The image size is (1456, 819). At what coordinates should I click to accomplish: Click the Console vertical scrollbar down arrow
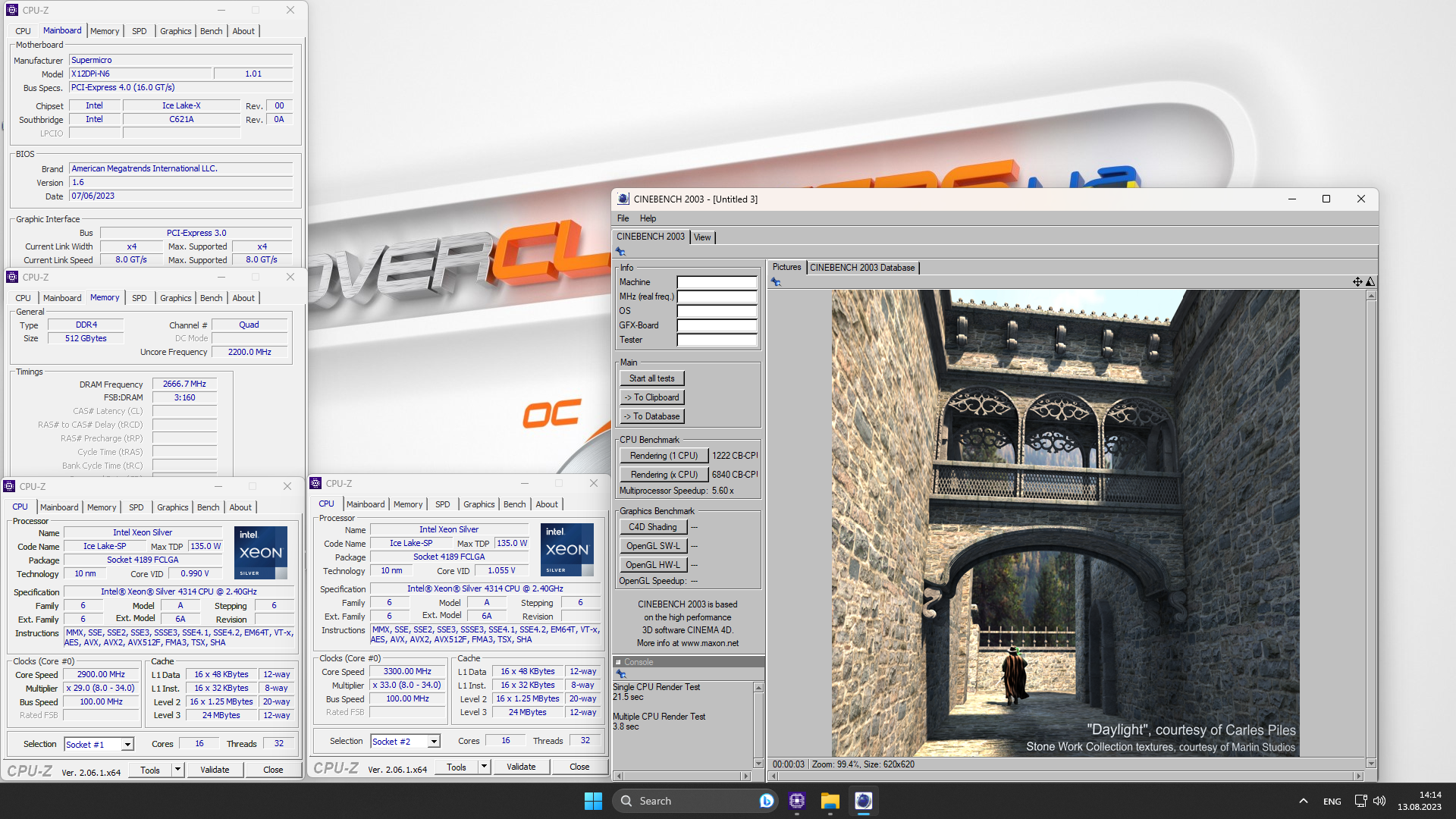pyautogui.click(x=758, y=764)
